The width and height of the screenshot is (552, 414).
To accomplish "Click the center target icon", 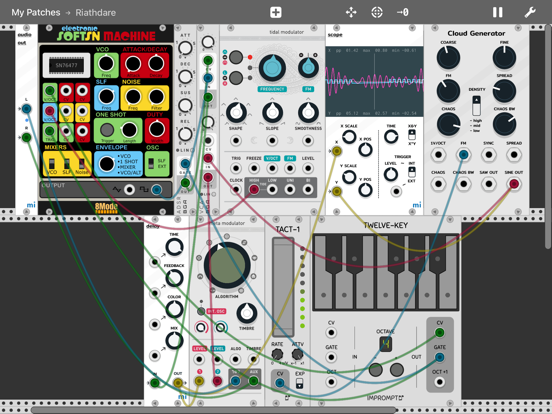I will [377, 13].
